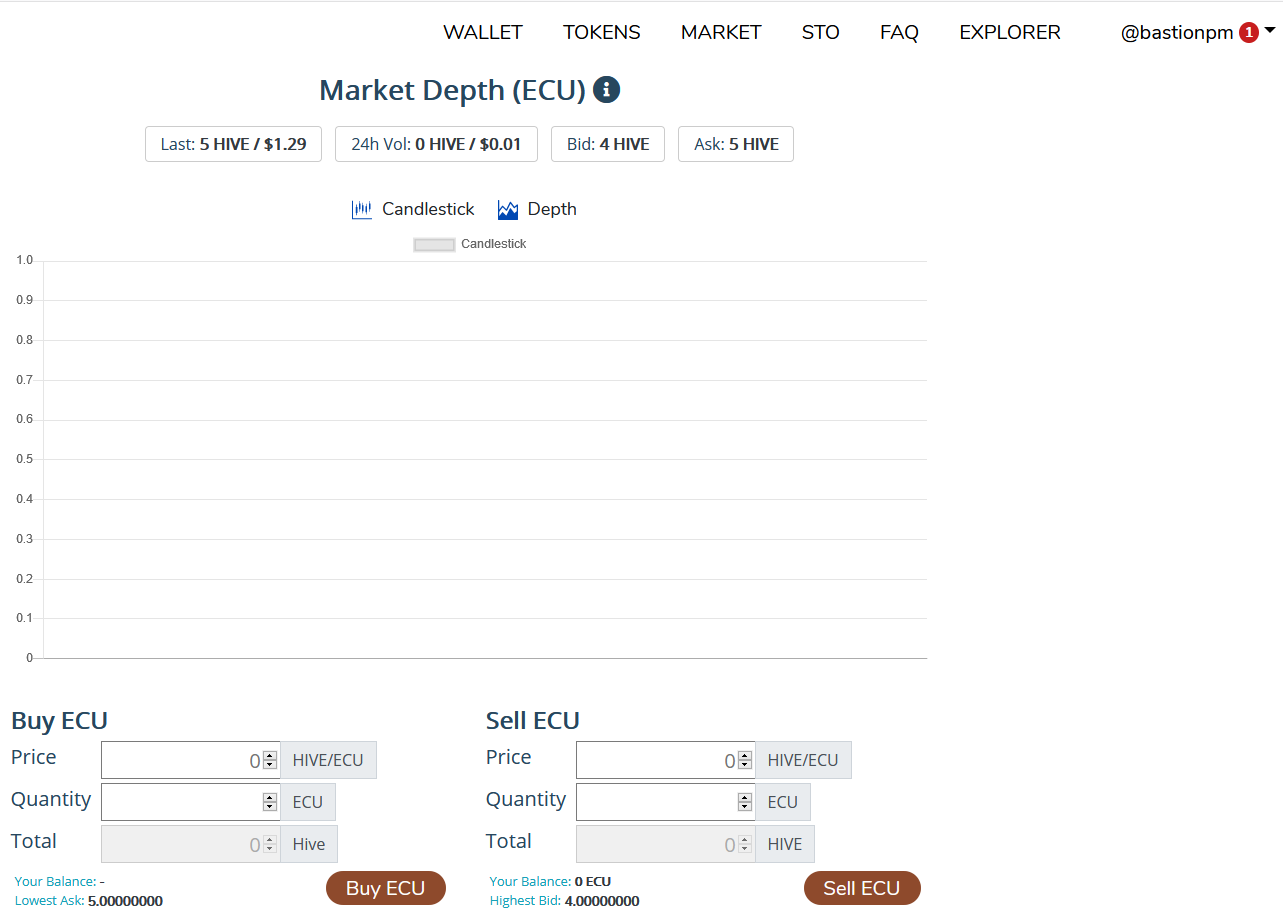The image size is (1283, 923).
Task: Focus the Sell ECU Quantity field
Action: pos(655,802)
